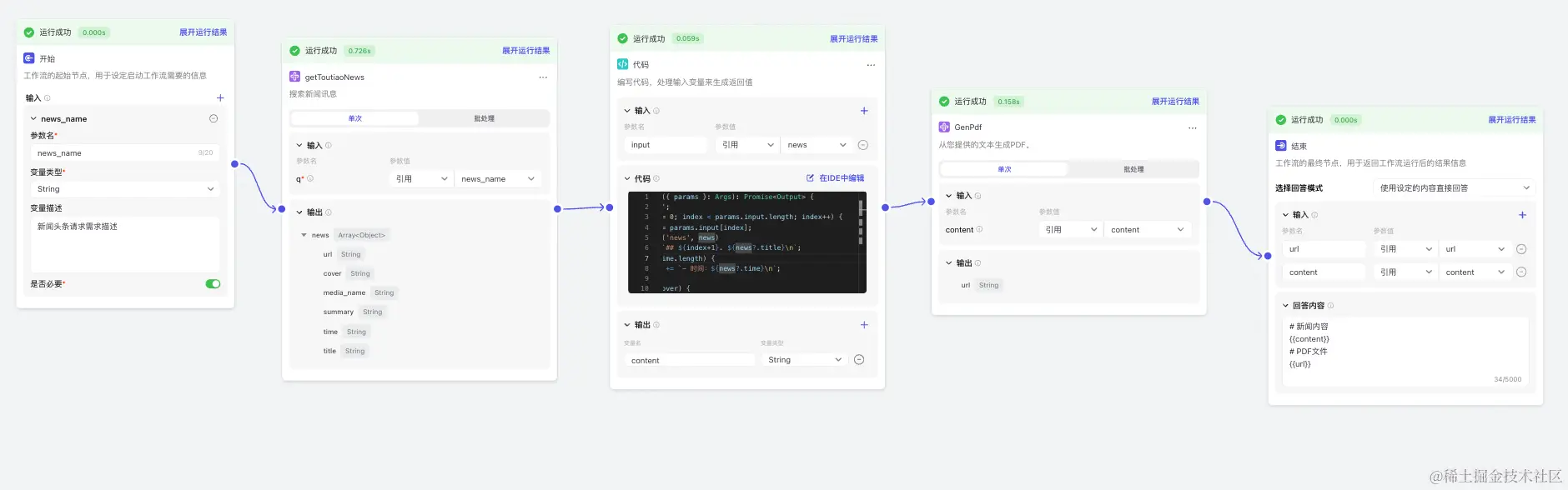The image size is (1568, 490).
Task: Open content value dropdown in 结束 node
Action: (1475, 272)
